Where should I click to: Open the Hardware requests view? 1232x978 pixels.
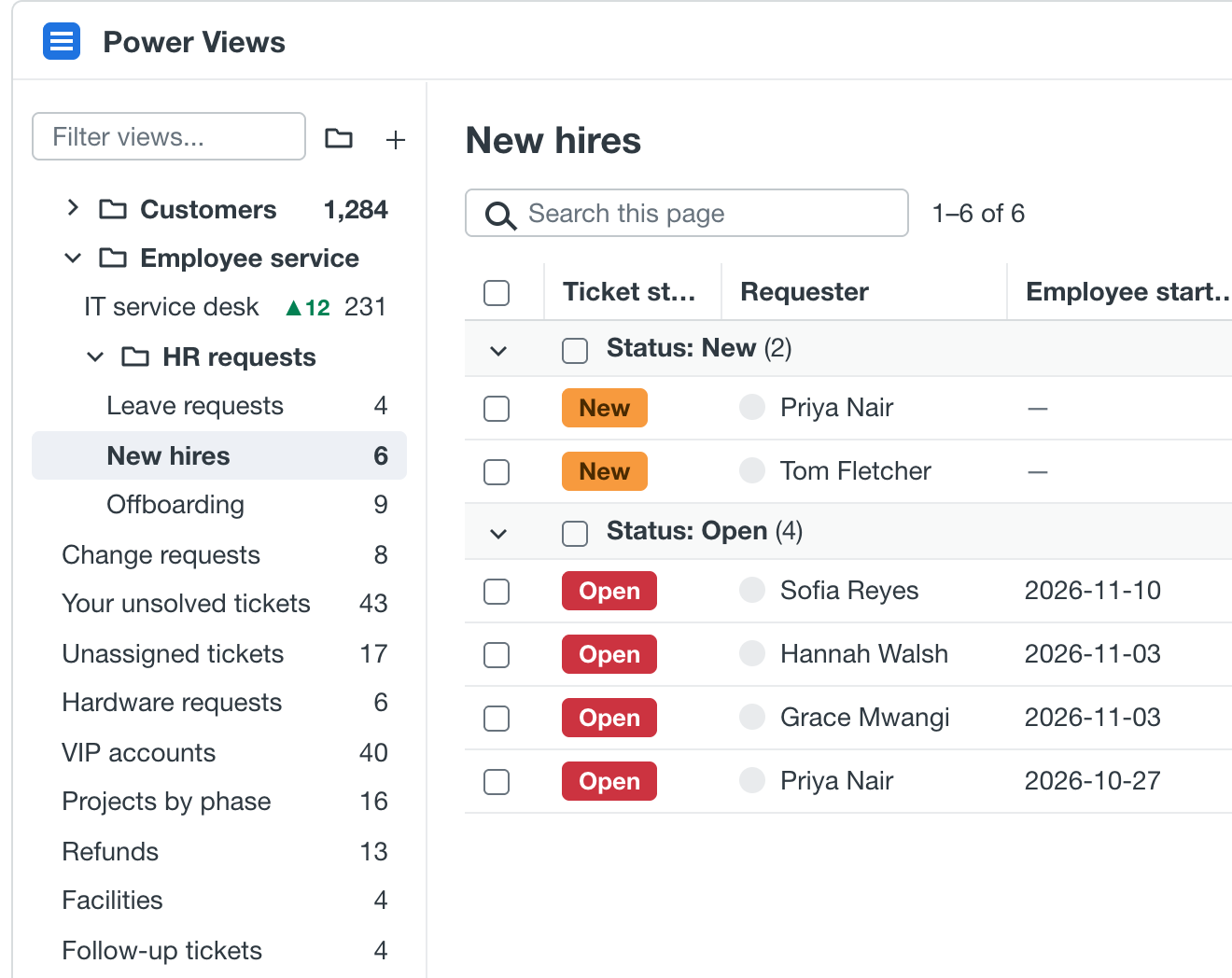219,703
